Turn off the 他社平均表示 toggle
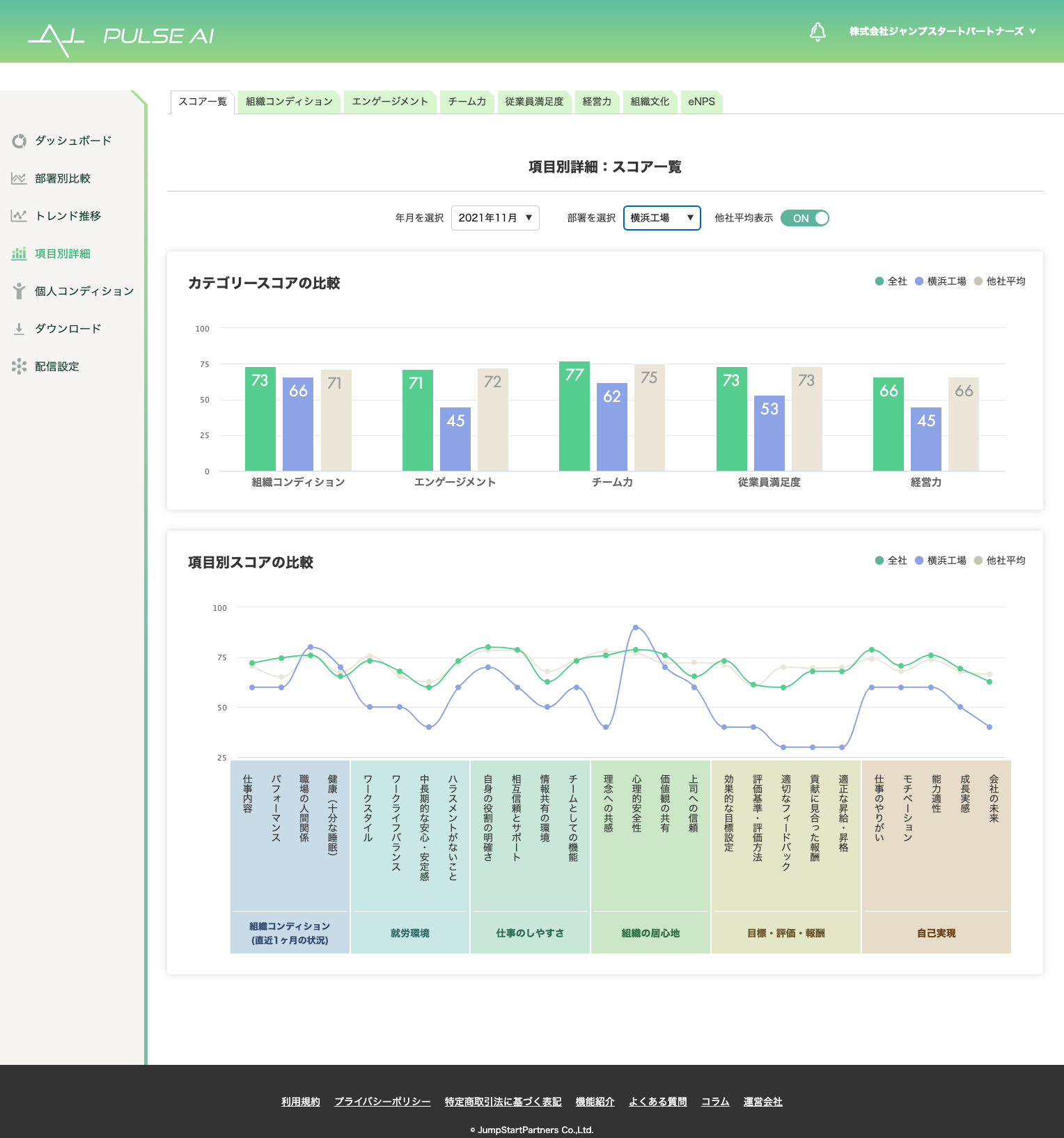Image resolution: width=1064 pixels, height=1138 pixels. [x=805, y=218]
